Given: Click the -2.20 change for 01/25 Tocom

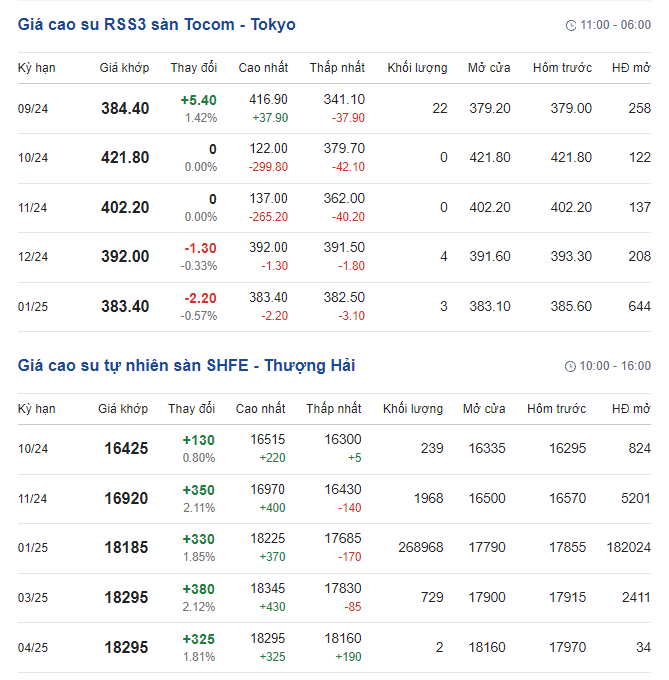Looking at the screenshot, I should [198, 298].
